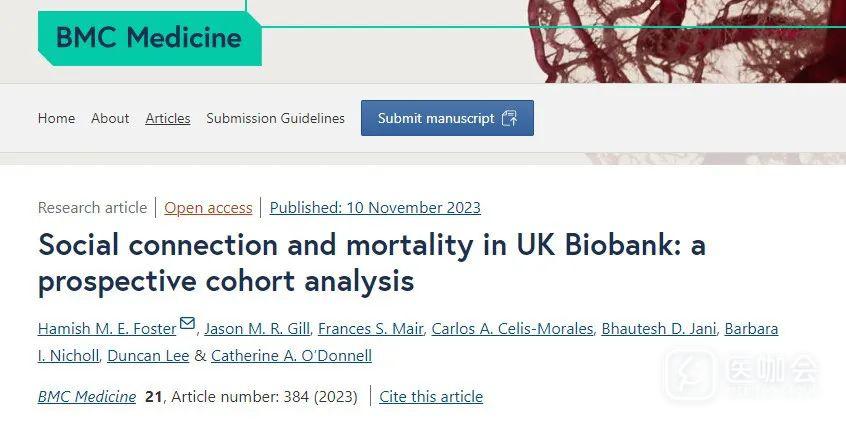Image resolution: width=846 pixels, height=421 pixels.
Task: Click the upload icon in Submit manuscript
Action: tap(509, 118)
